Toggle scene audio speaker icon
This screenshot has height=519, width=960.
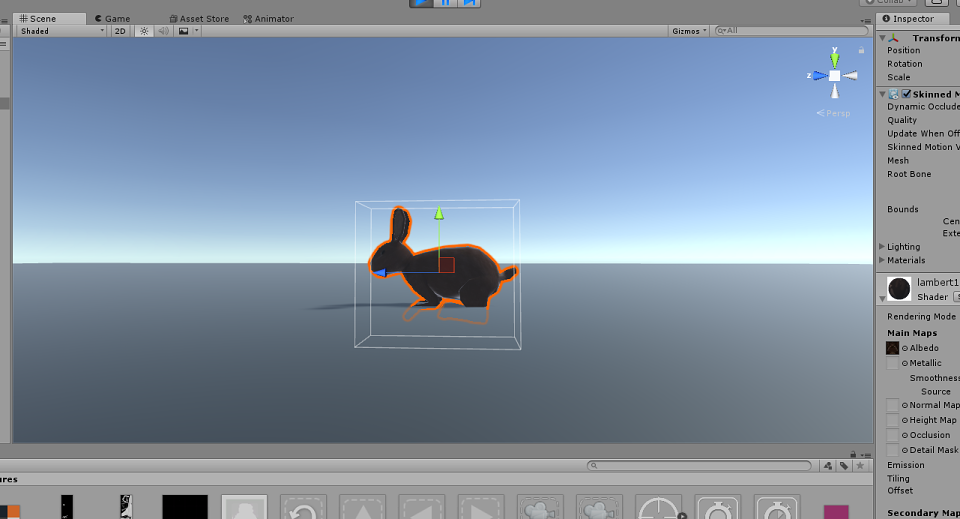163,31
